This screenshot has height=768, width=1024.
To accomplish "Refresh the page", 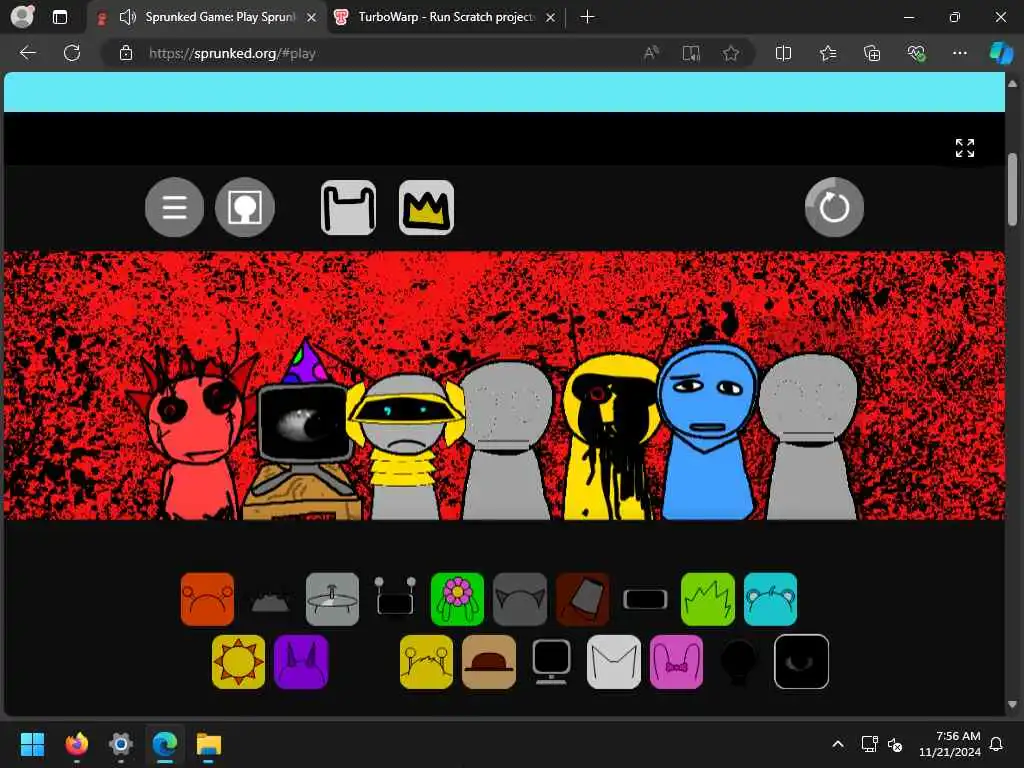I will (72, 53).
